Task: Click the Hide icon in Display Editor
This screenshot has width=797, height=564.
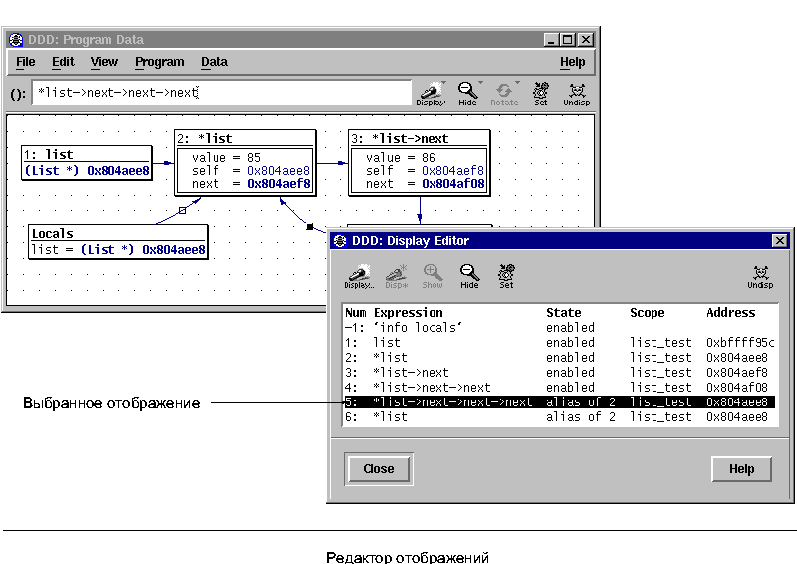Action: (469, 277)
